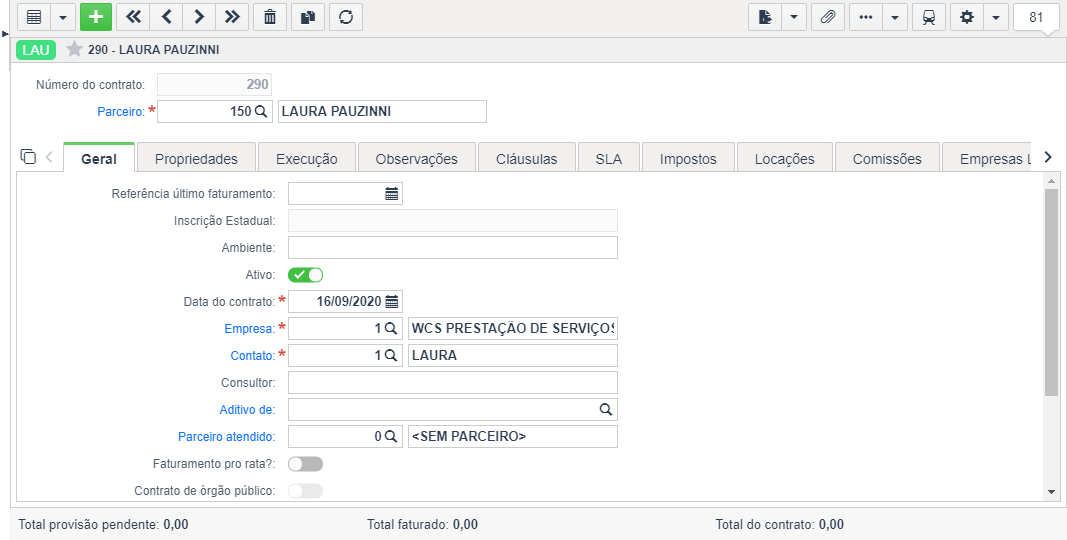Click the LAU green badge
This screenshot has width=1067, height=540.
point(35,50)
